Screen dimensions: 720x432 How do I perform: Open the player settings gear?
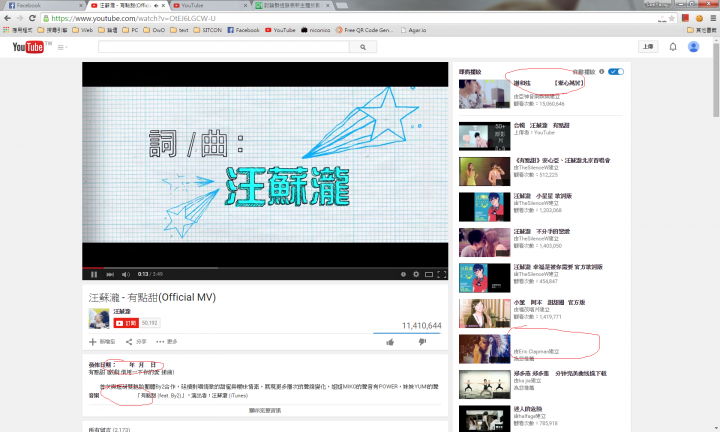416,274
